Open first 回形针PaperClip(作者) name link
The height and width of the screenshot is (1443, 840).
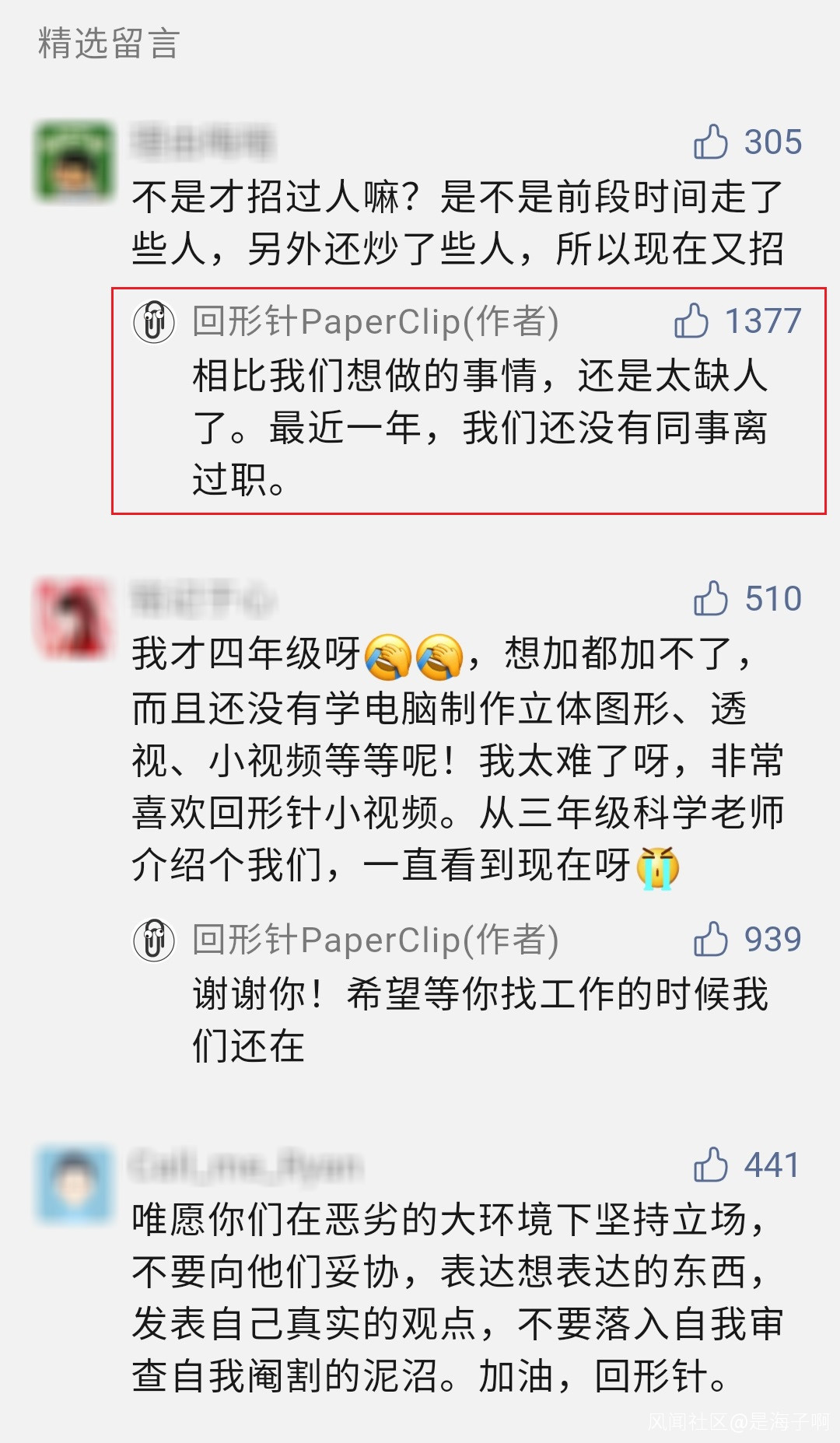tap(376, 321)
